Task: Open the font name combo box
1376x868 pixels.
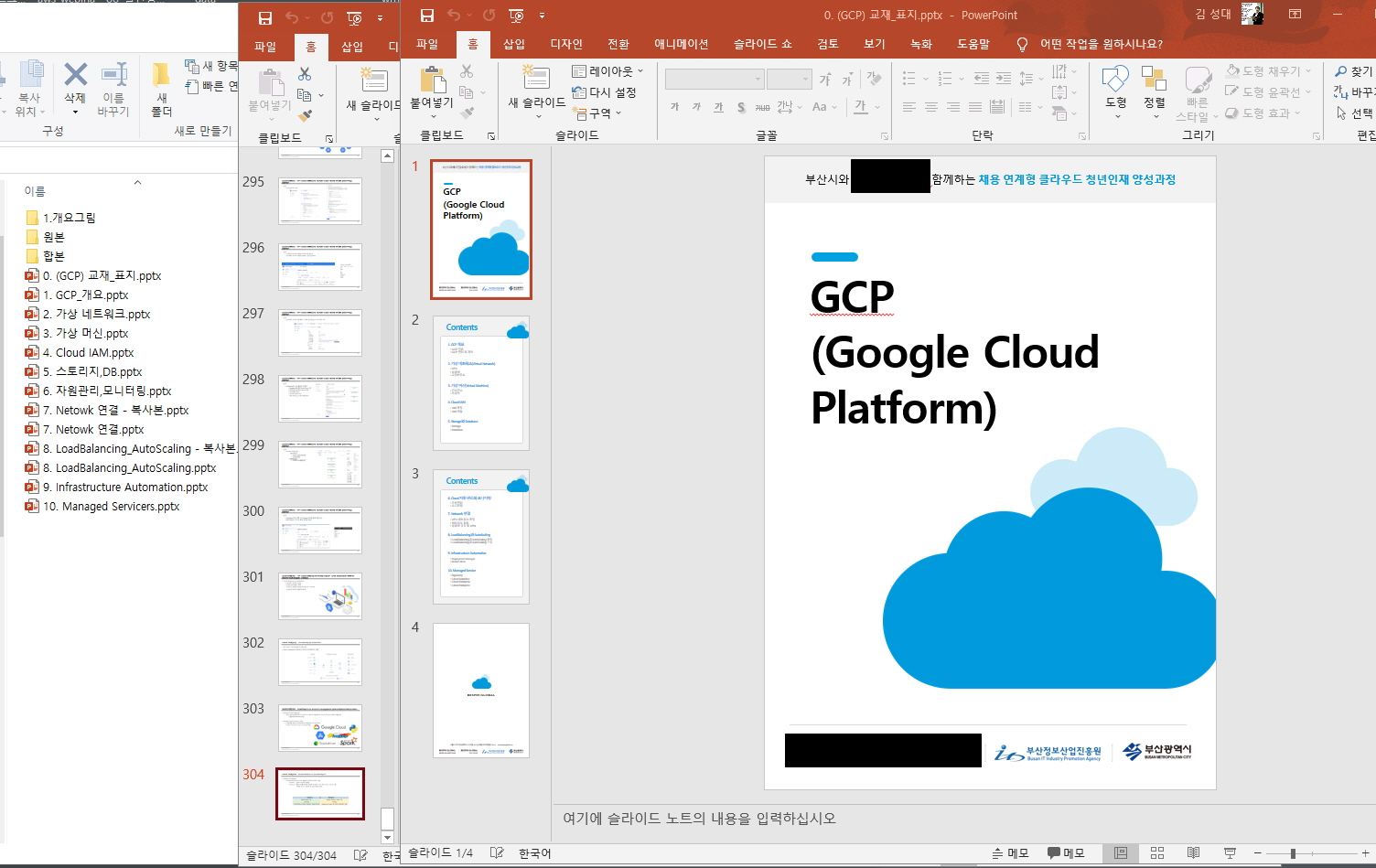Action: 715,79
